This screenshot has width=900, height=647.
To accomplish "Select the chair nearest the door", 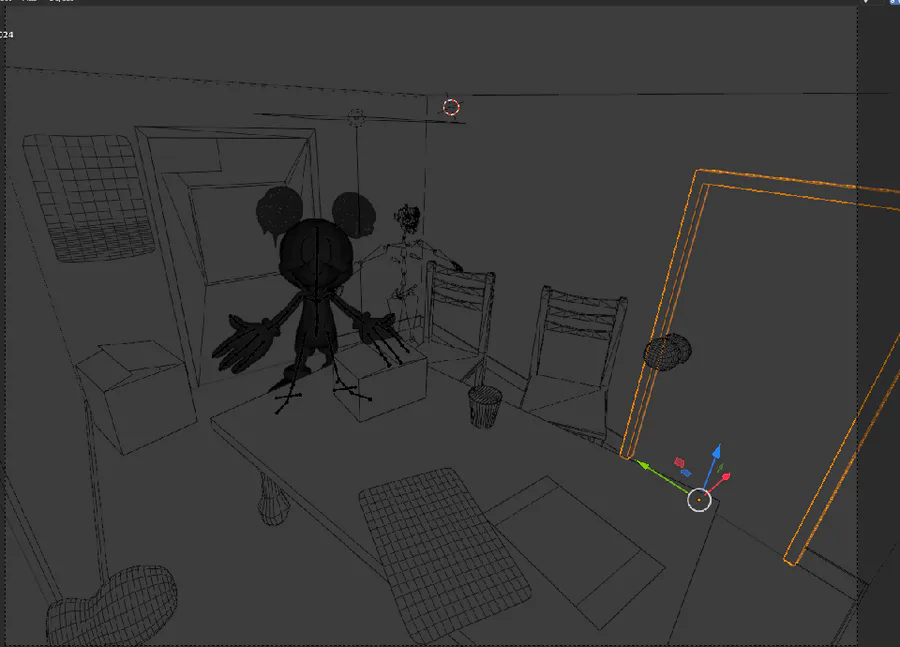I will click(x=576, y=362).
